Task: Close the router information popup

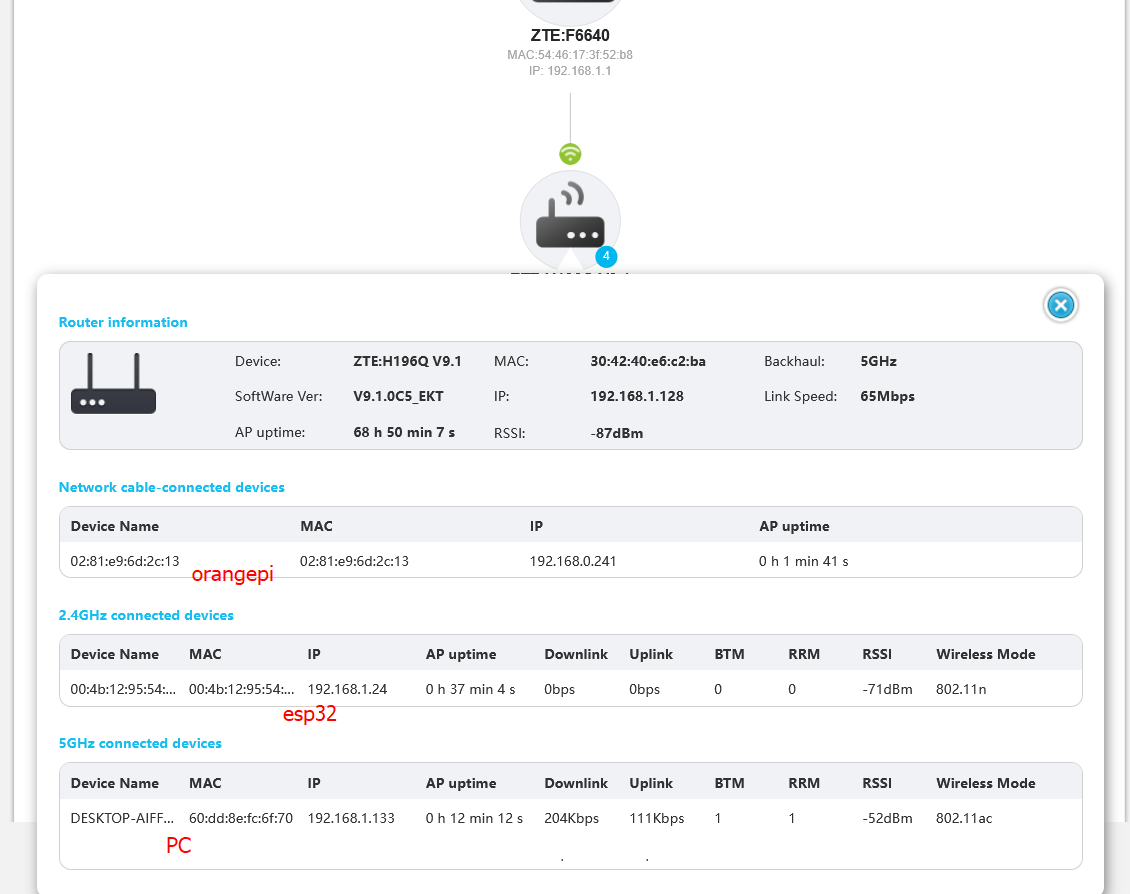Action: pos(1060,305)
